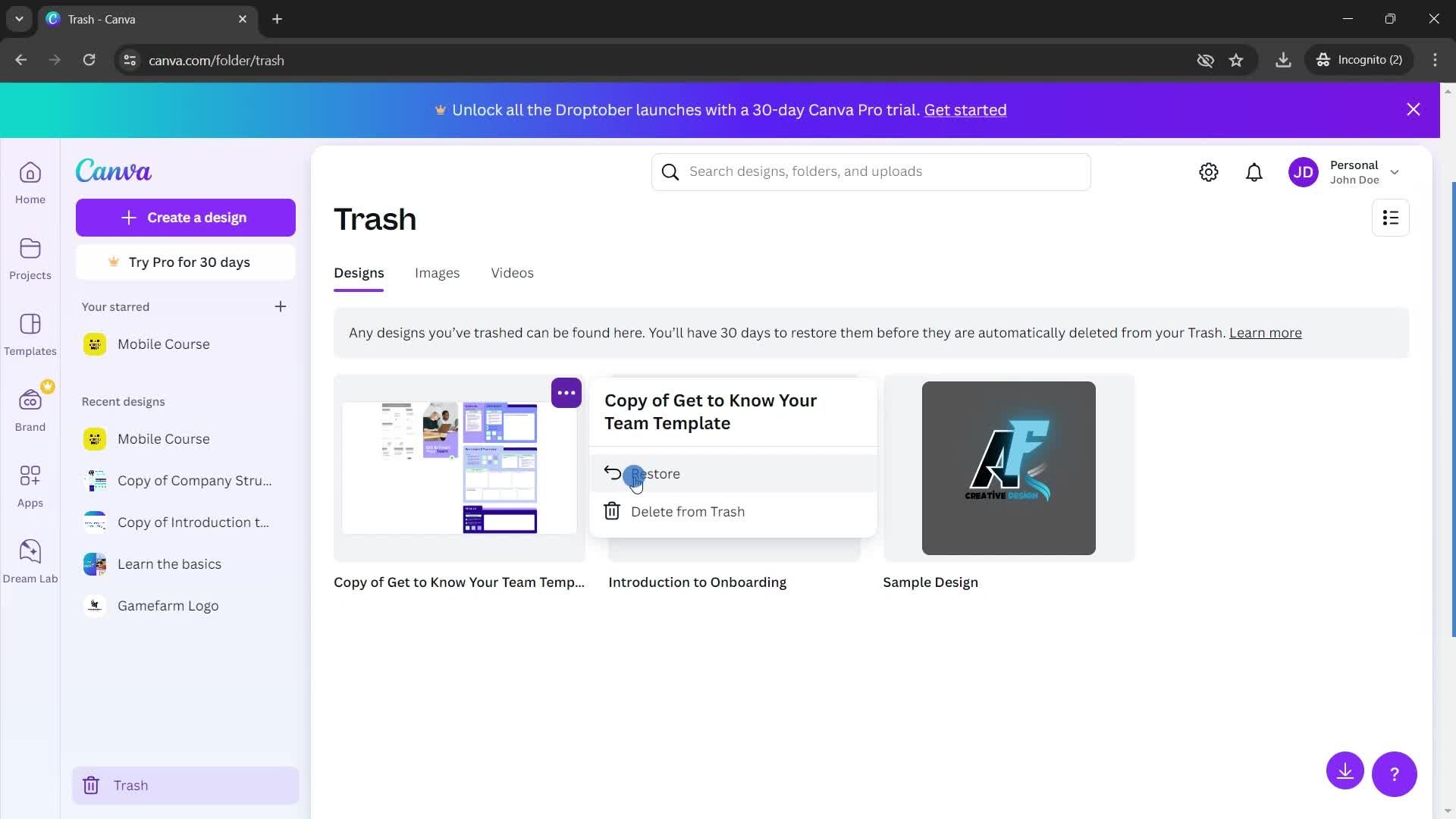Image resolution: width=1456 pixels, height=819 pixels.
Task: Open the Learn more link
Action: 1265,333
